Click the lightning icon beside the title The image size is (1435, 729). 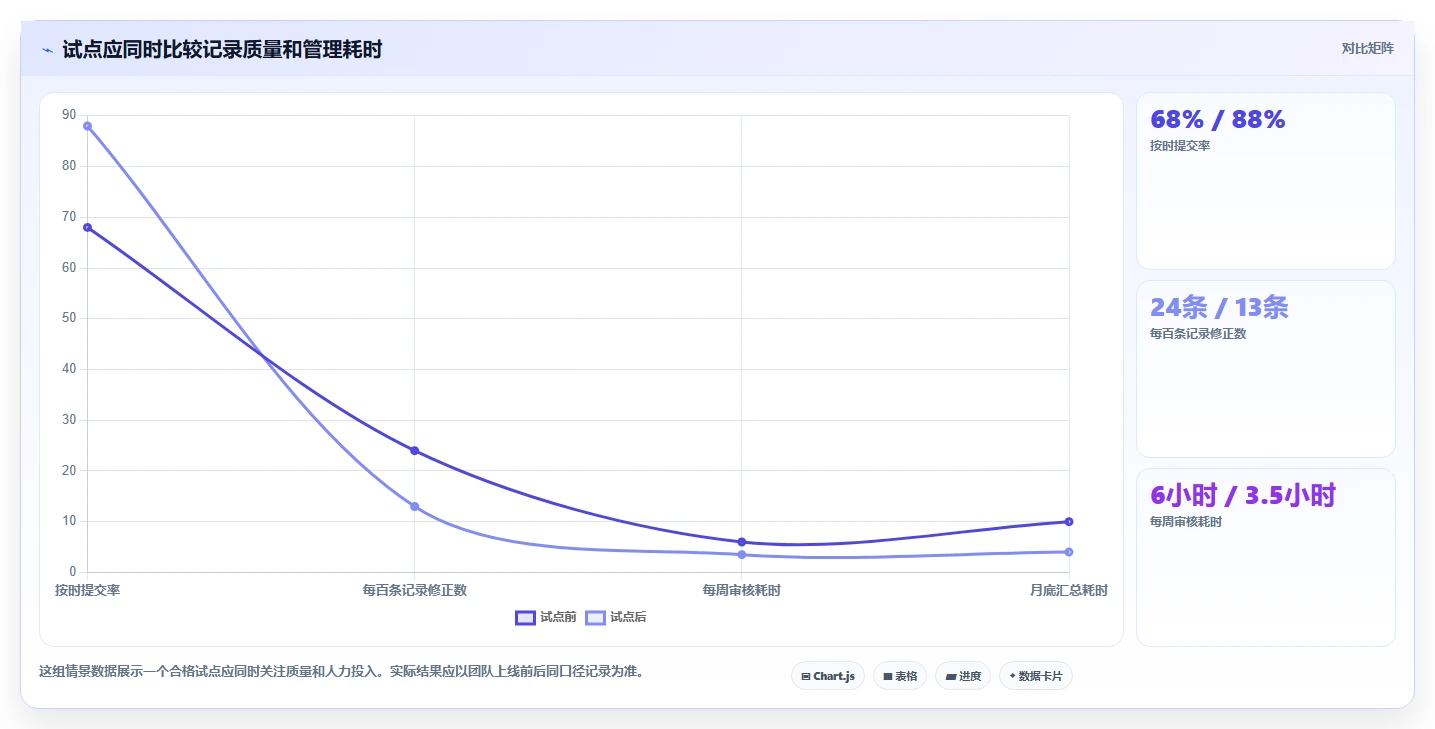[x=47, y=50]
